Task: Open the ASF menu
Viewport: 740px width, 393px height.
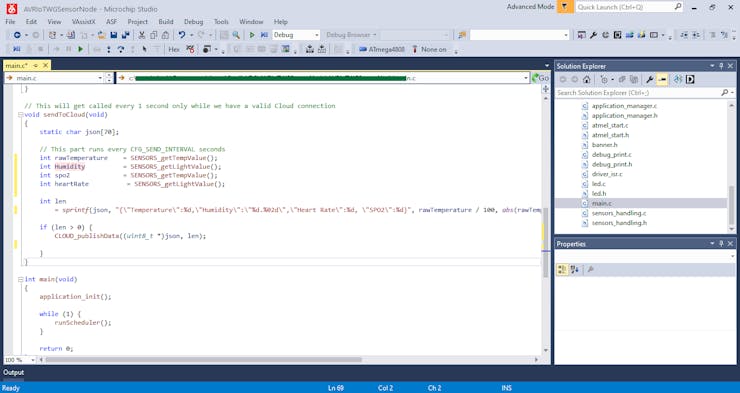Action: pyautogui.click(x=111, y=22)
